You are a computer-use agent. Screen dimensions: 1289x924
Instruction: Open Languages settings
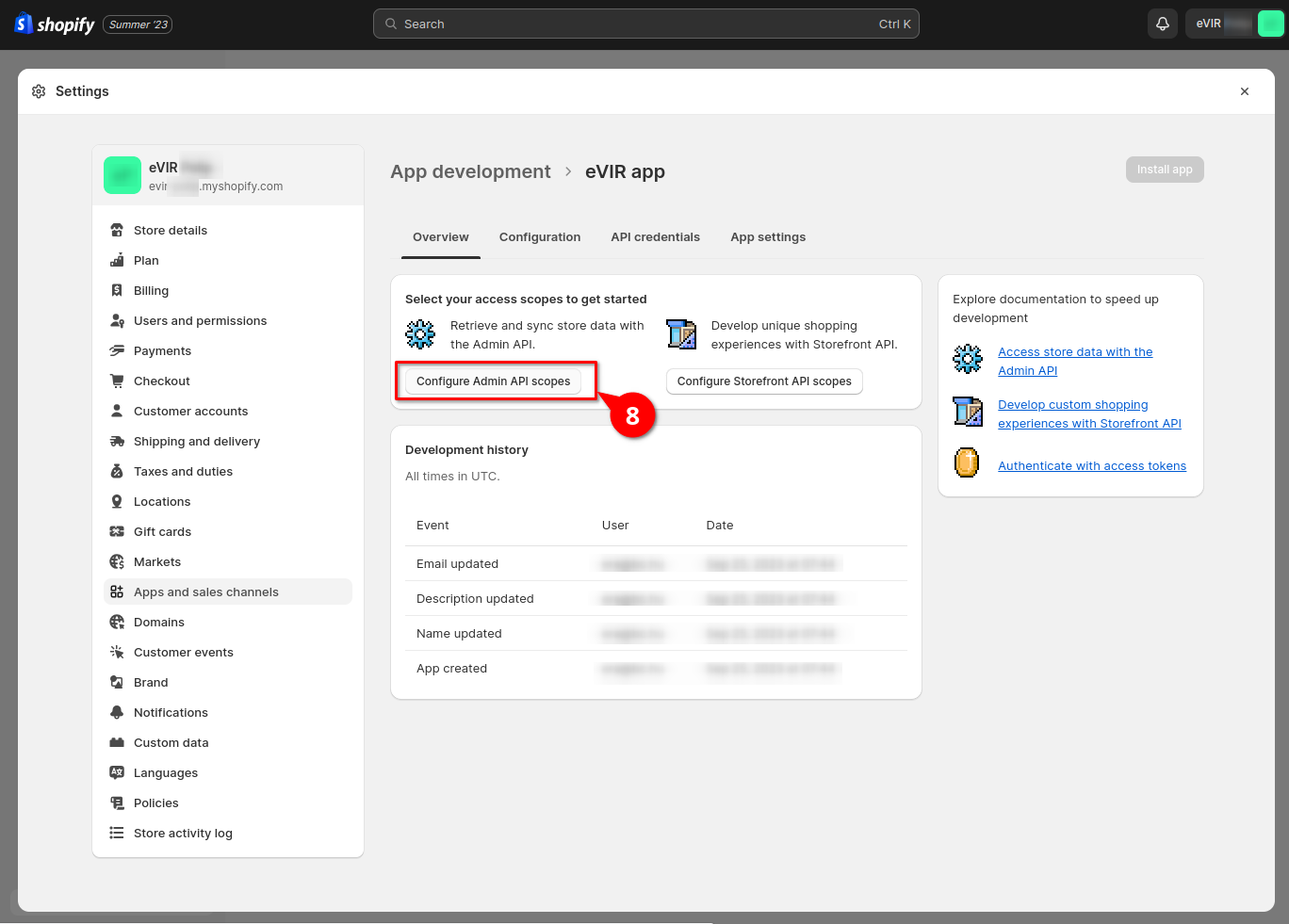[228, 772]
